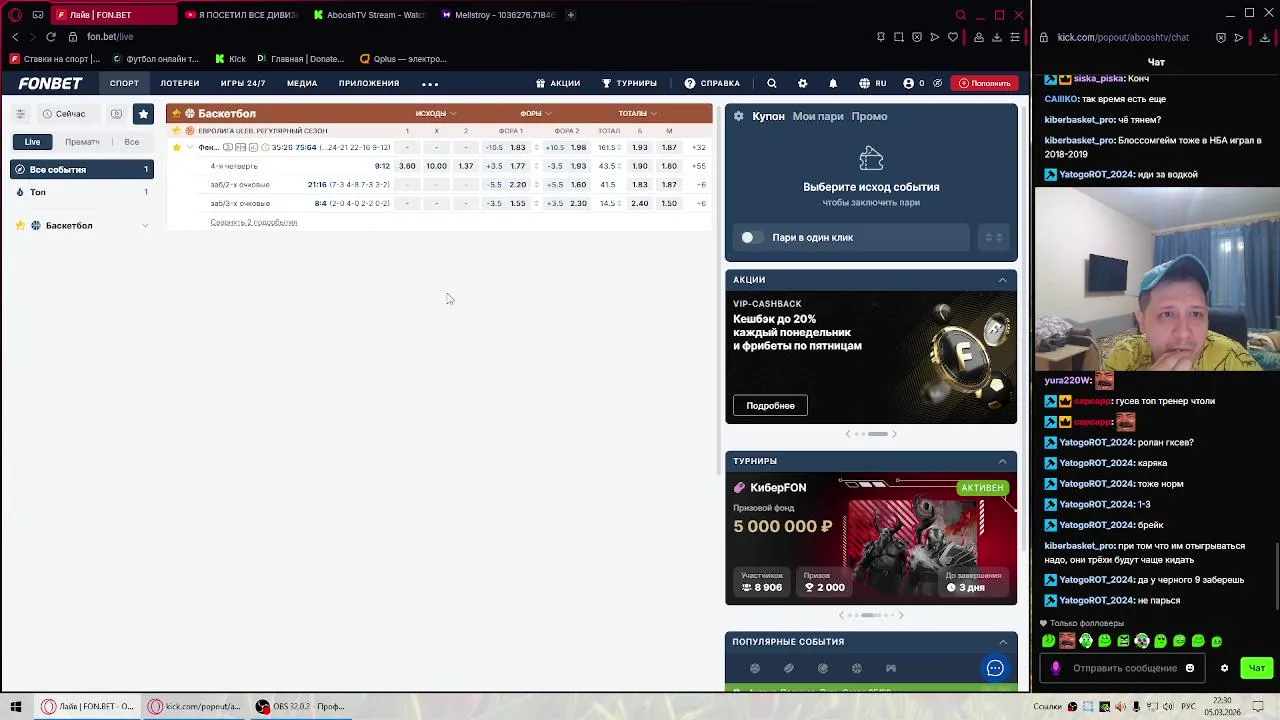The height and width of the screenshot is (720, 1280).
Task: Collapse the Фен... match row chevron
Action: click(x=190, y=148)
